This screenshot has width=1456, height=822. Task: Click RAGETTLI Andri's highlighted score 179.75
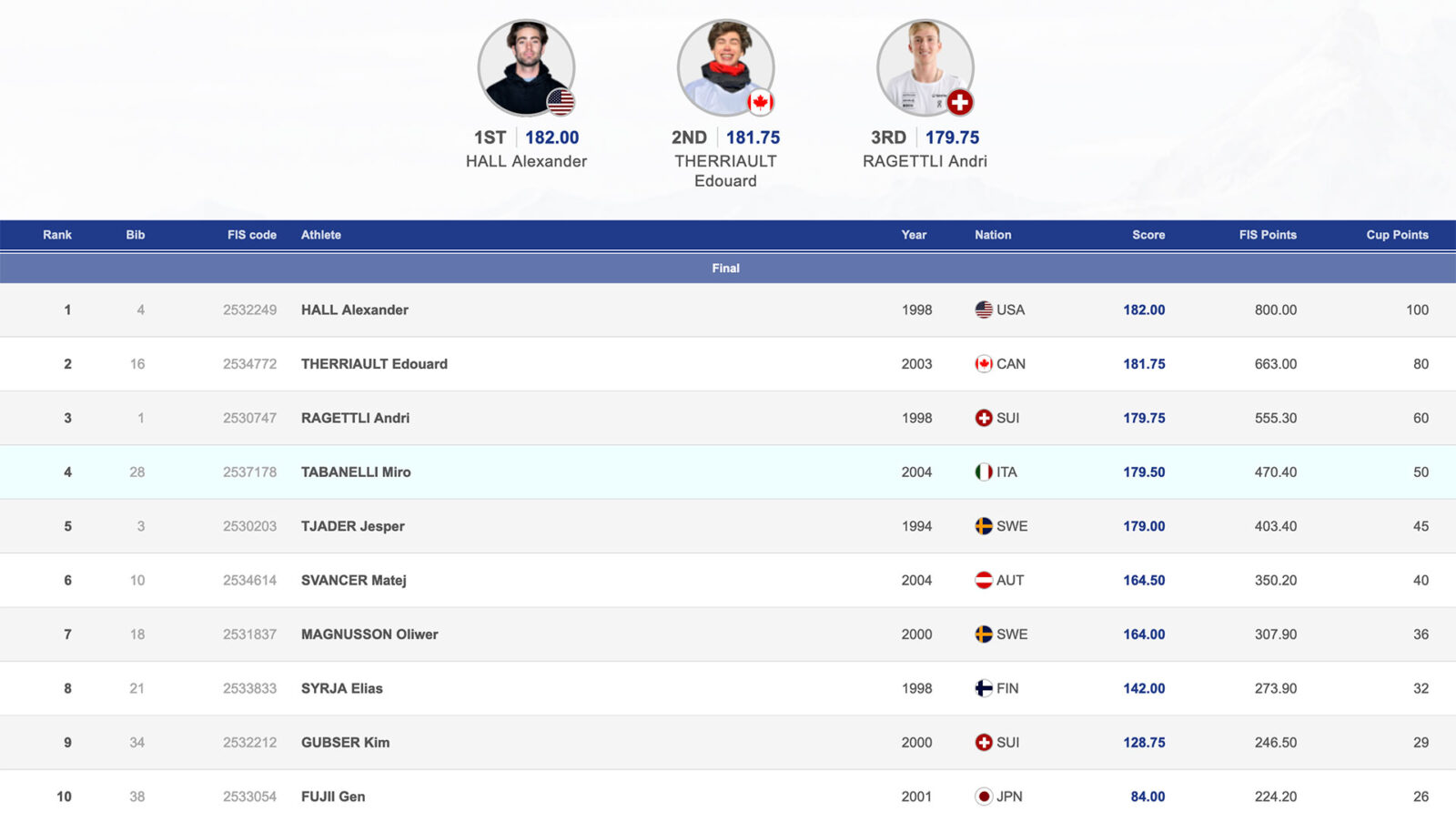(x=1144, y=418)
